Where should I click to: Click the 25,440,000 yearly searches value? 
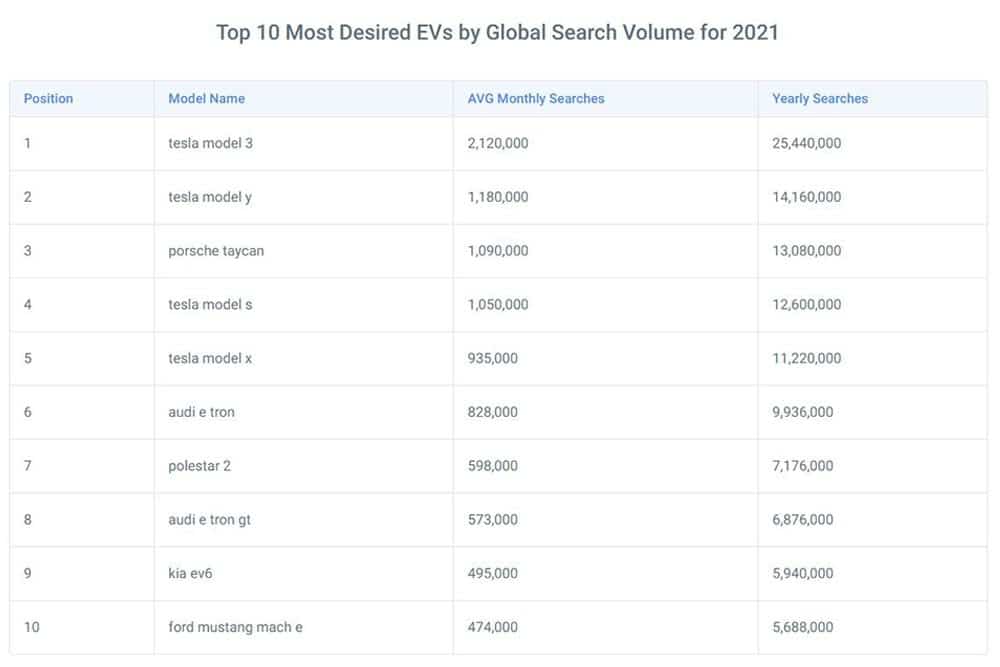806,143
